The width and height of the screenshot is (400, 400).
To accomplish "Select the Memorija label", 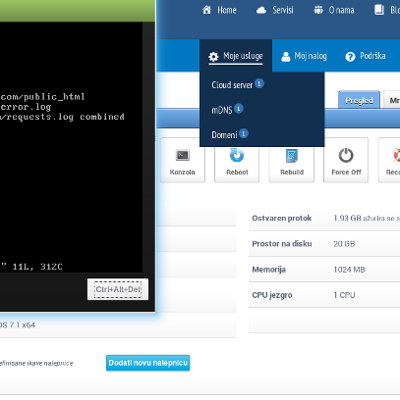I will tap(269, 269).
